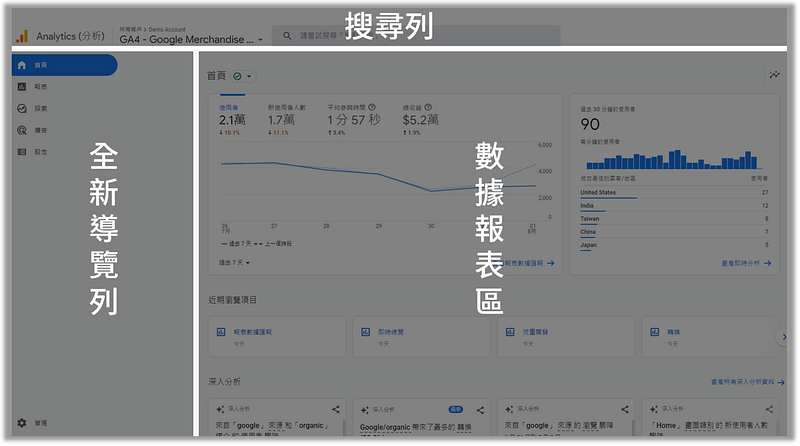The image size is (800, 446).
Task: Share the Home page category insight card
Action: point(769,409)
